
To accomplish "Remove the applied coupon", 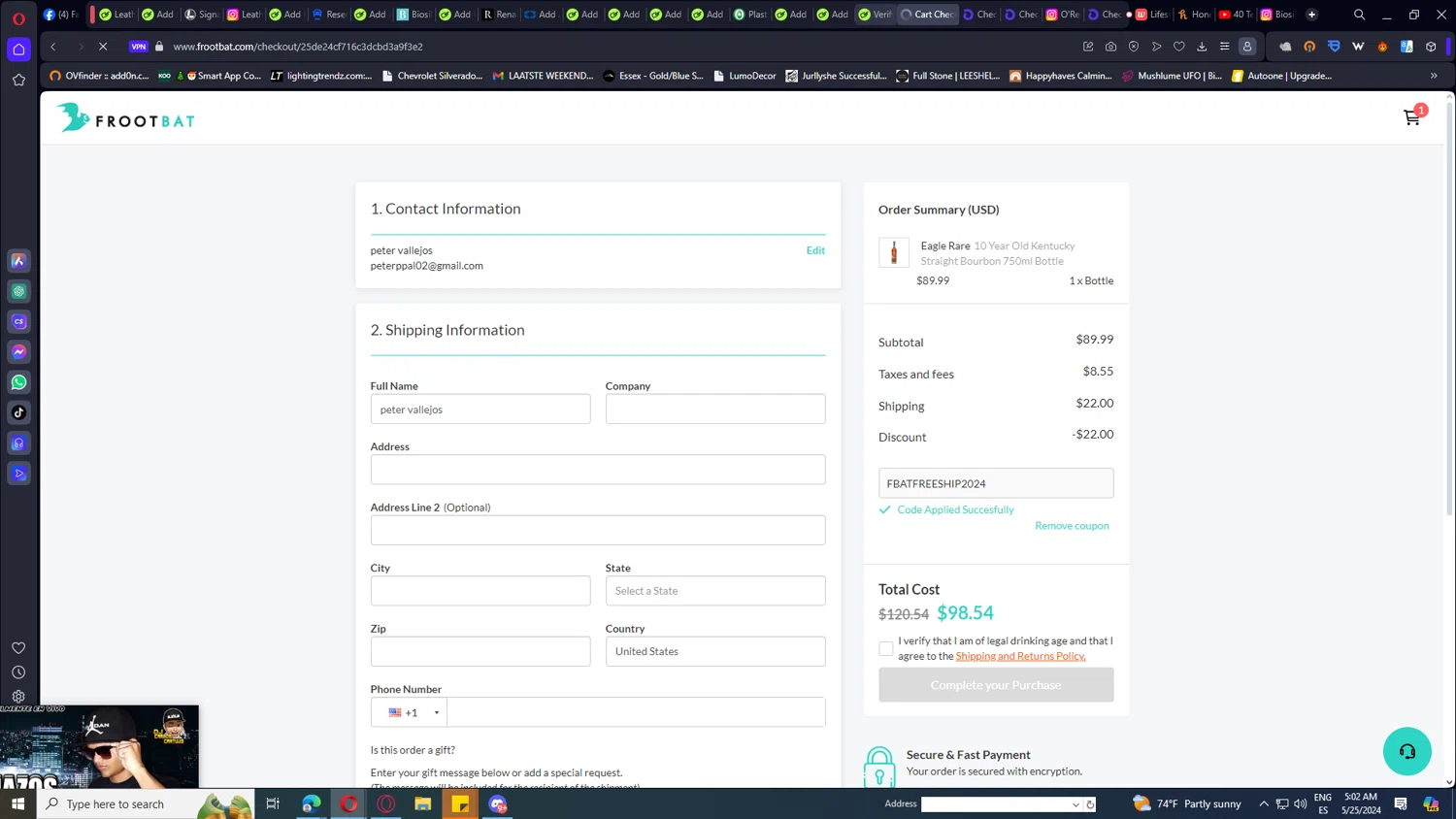I will (x=1072, y=526).
